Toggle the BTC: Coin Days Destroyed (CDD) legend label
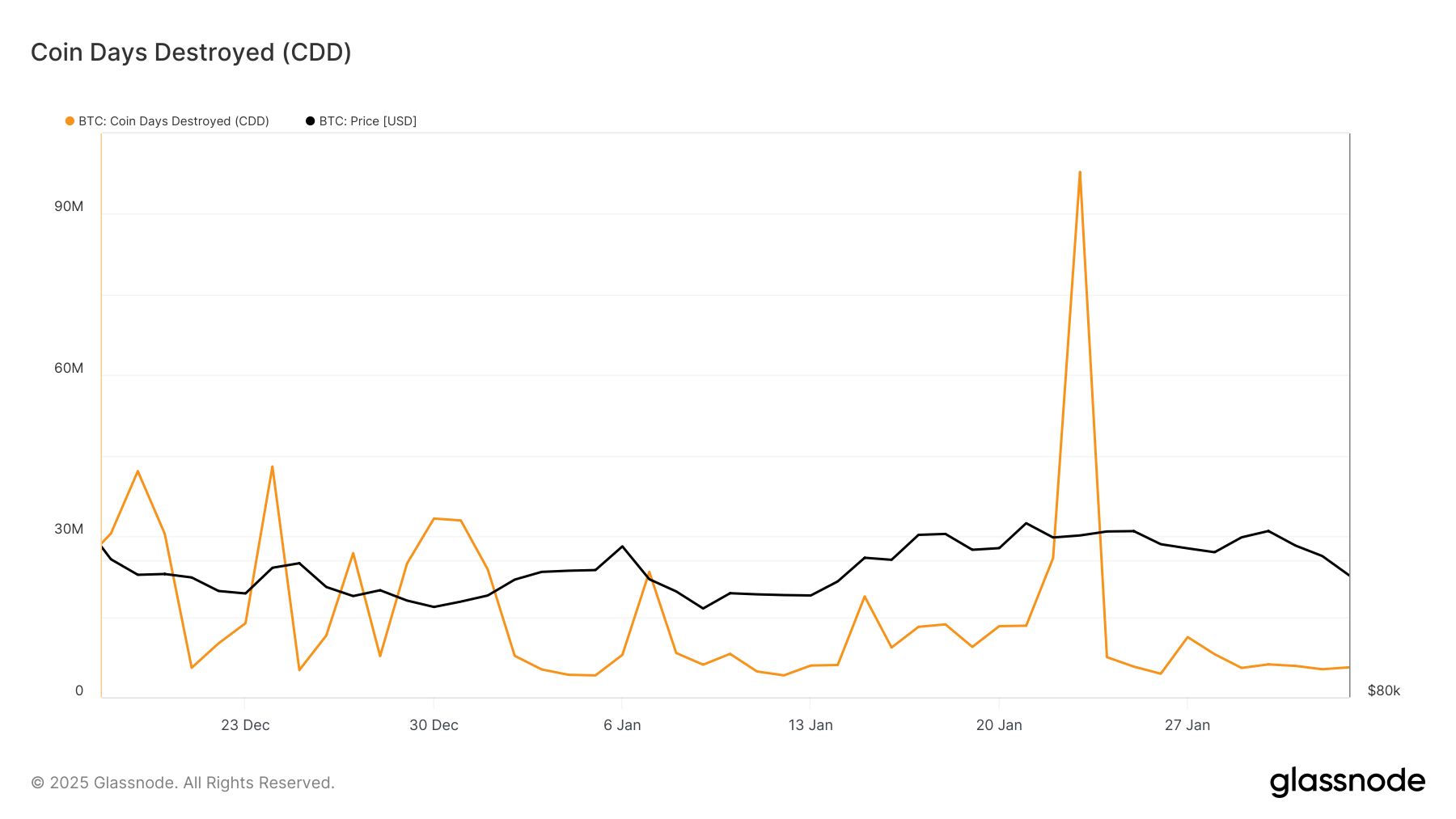Viewport: 1456px width, 819px height. (173, 121)
